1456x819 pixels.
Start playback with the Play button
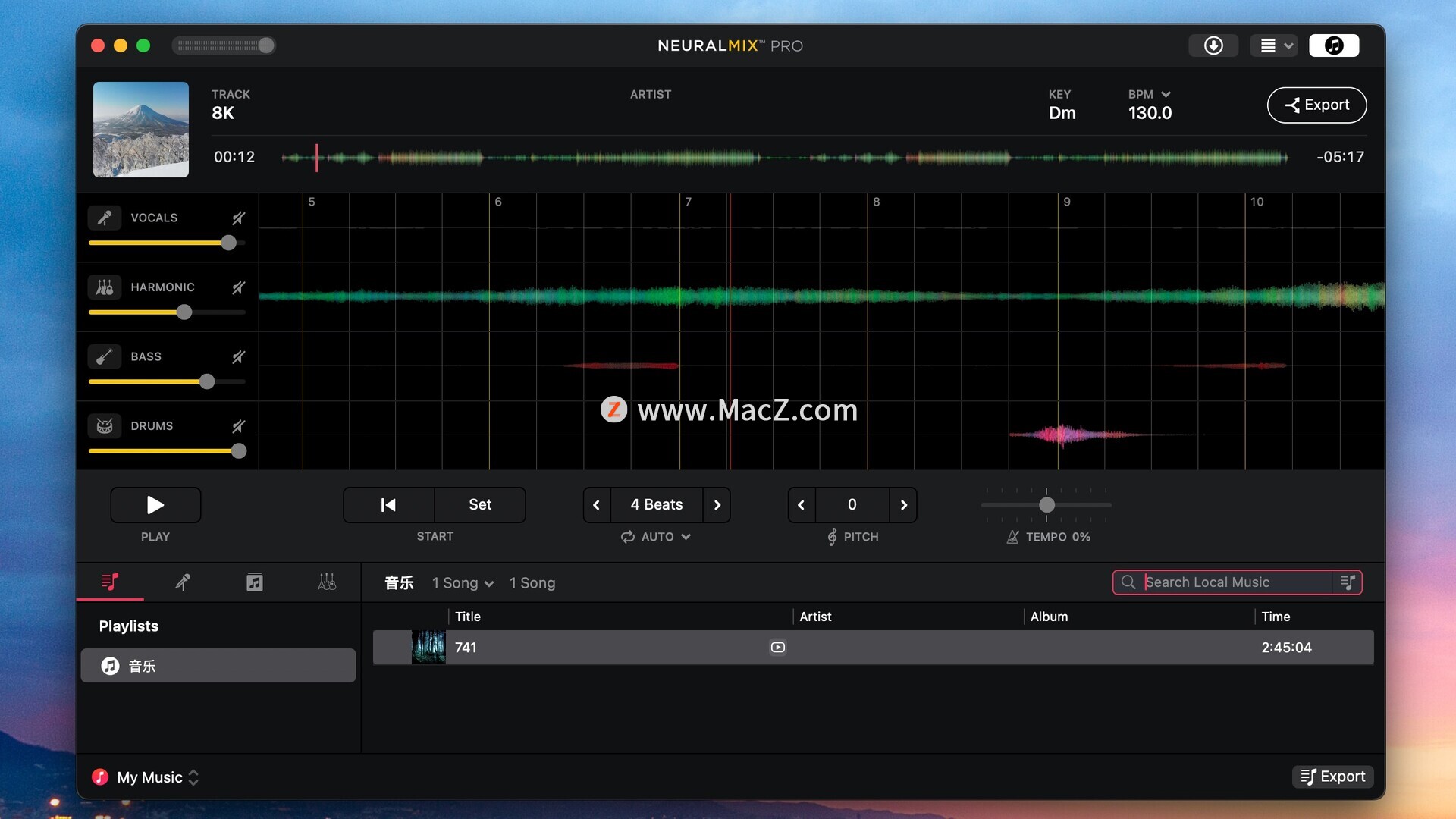tap(155, 505)
